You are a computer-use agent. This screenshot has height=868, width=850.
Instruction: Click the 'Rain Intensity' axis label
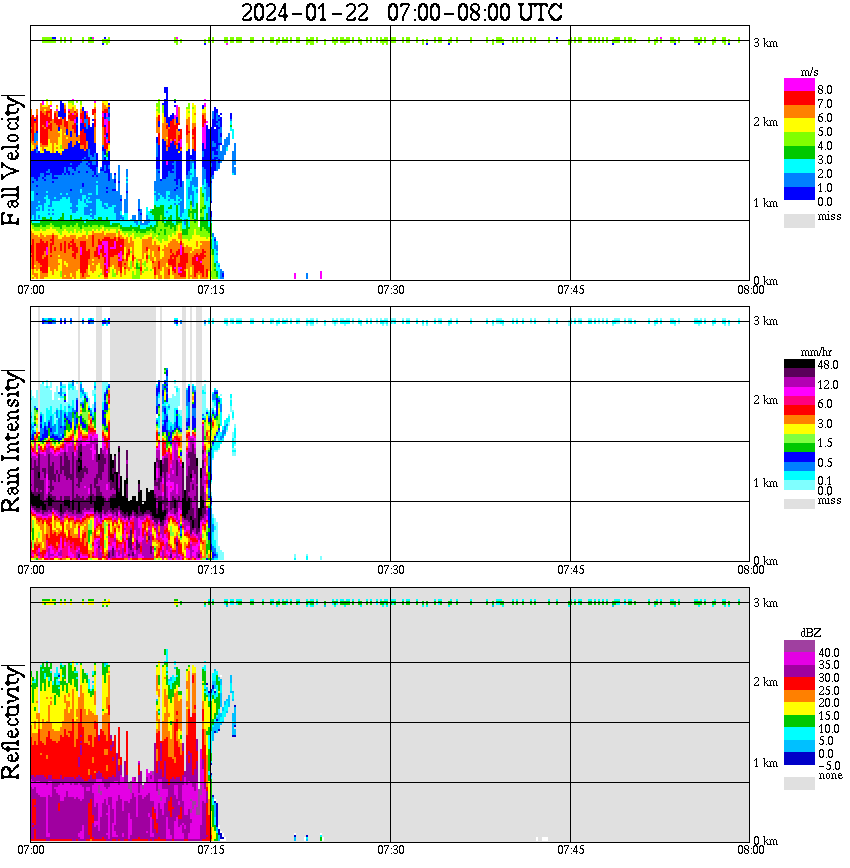click(12, 441)
